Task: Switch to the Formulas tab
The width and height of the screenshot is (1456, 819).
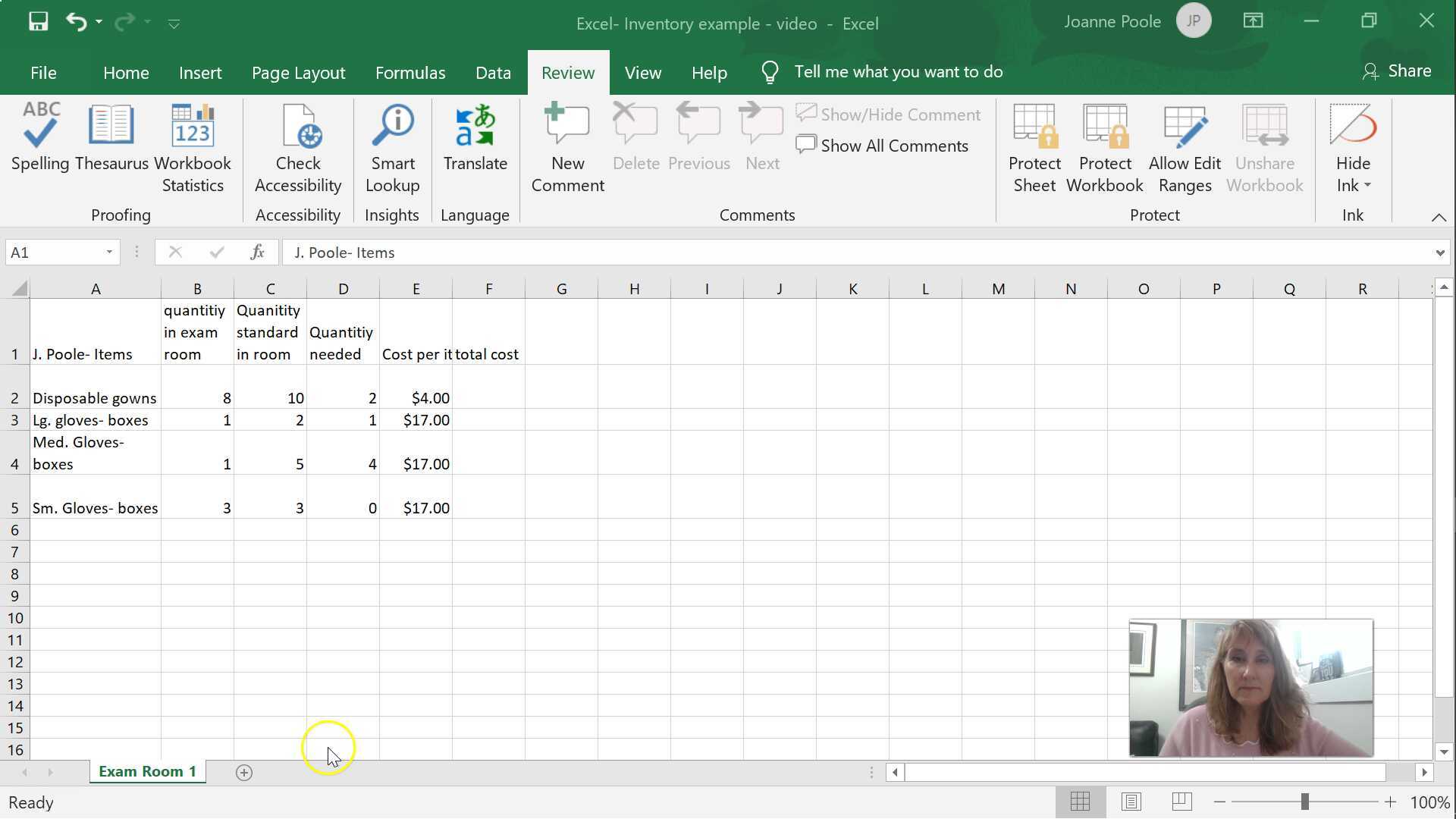Action: coord(409,72)
